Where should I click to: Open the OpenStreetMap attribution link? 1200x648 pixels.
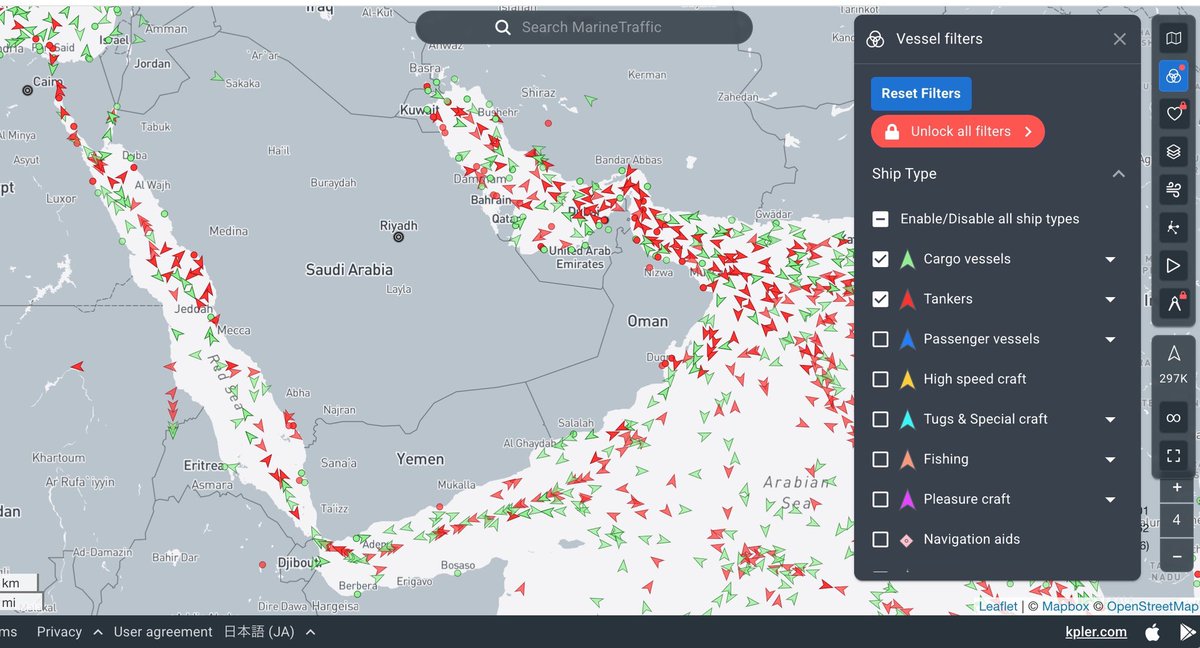(1152, 606)
